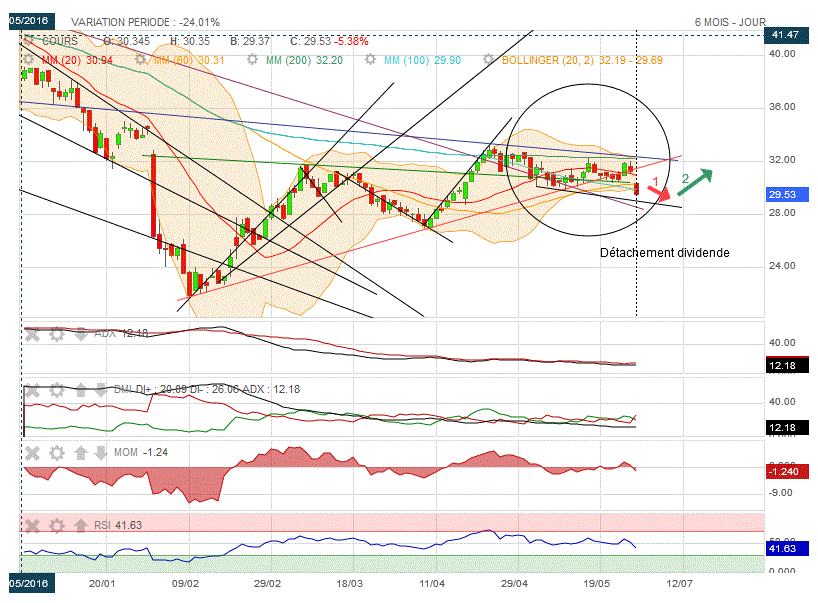Open the RSI indicator settings gear
The width and height of the screenshot is (818, 603).
(57, 525)
